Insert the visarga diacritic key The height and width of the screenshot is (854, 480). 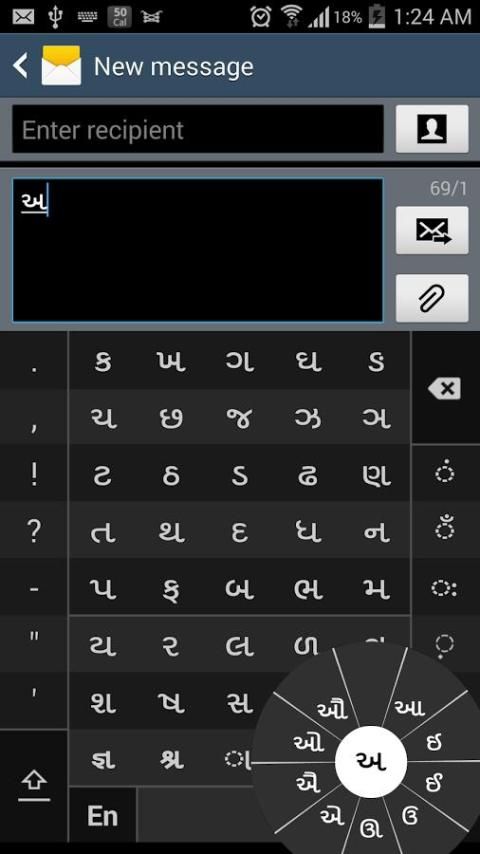click(x=445, y=588)
